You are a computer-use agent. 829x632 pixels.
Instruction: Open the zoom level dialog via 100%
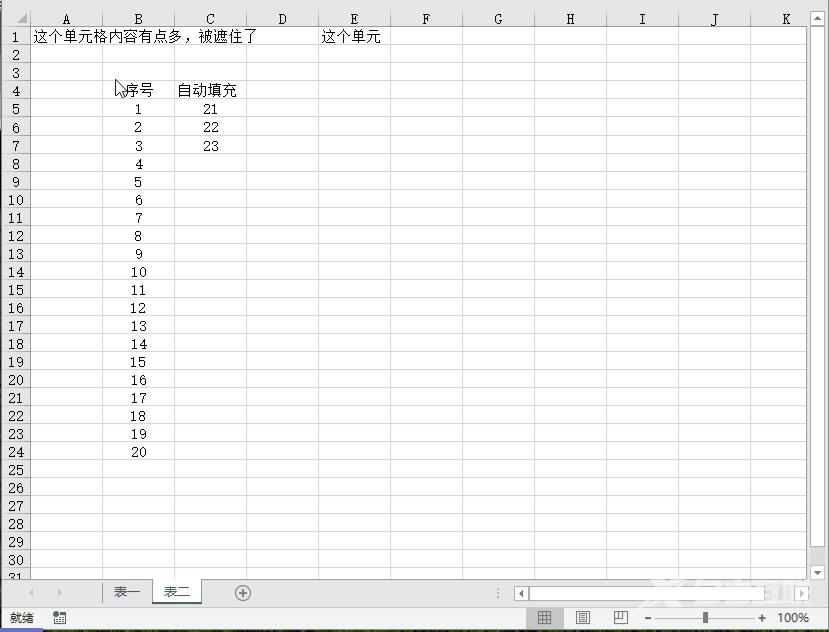793,617
